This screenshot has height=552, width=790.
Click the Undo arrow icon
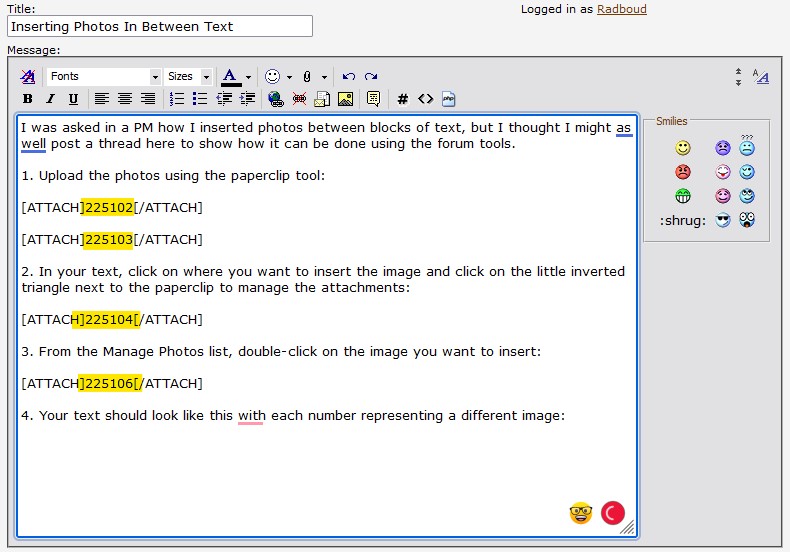pos(348,77)
